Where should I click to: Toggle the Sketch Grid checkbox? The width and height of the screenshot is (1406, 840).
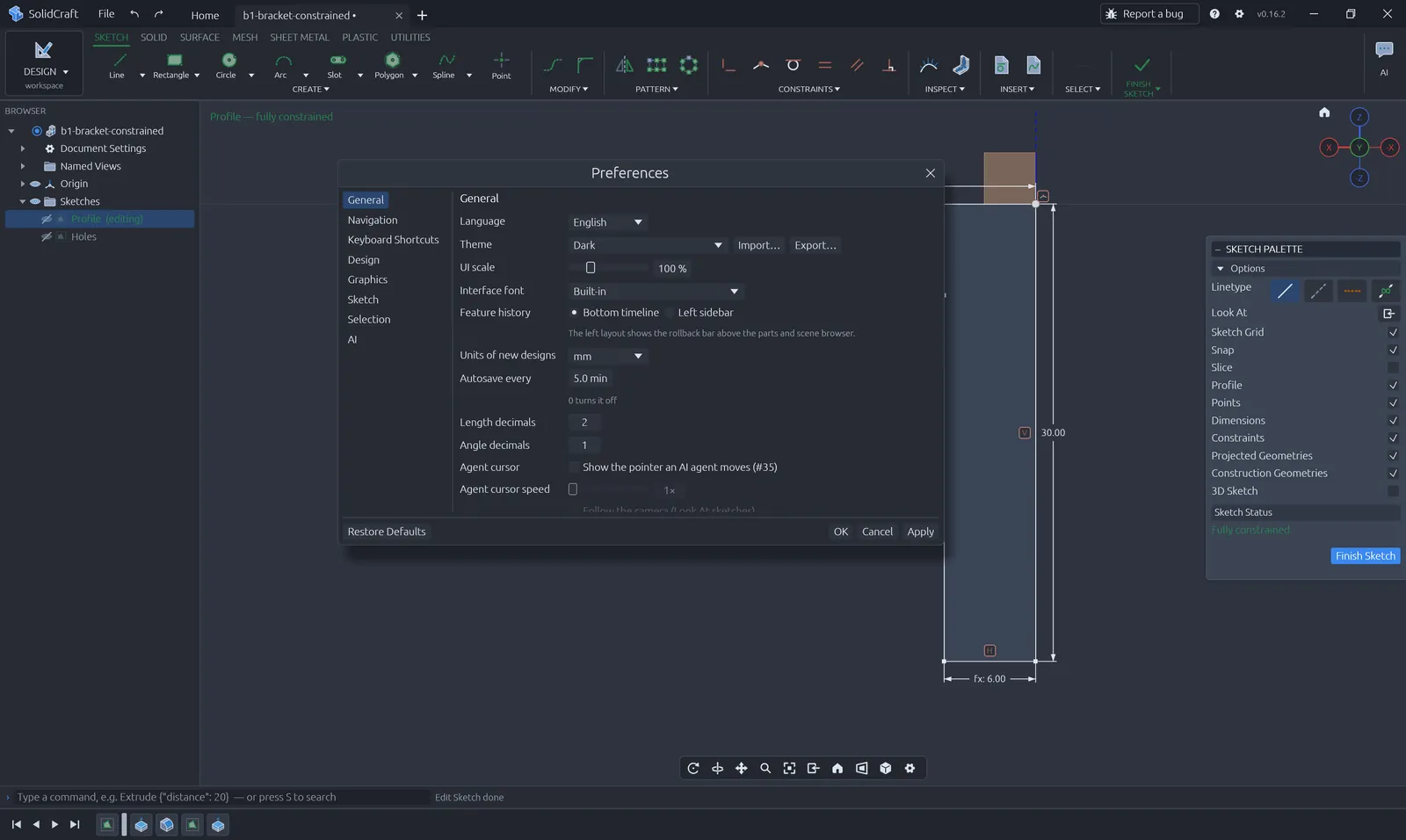1393,332
